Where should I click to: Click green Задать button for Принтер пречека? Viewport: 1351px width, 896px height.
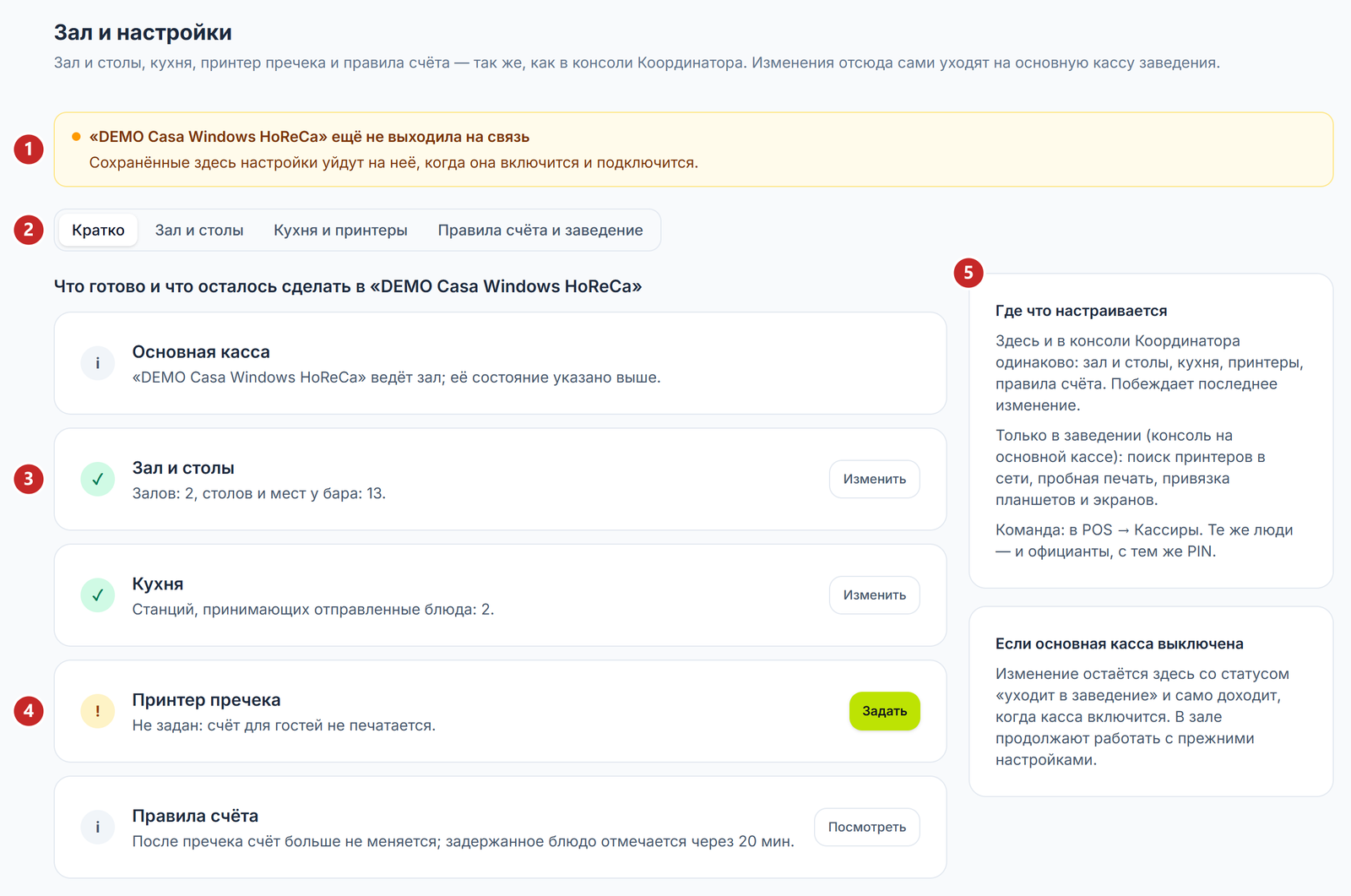coord(885,711)
